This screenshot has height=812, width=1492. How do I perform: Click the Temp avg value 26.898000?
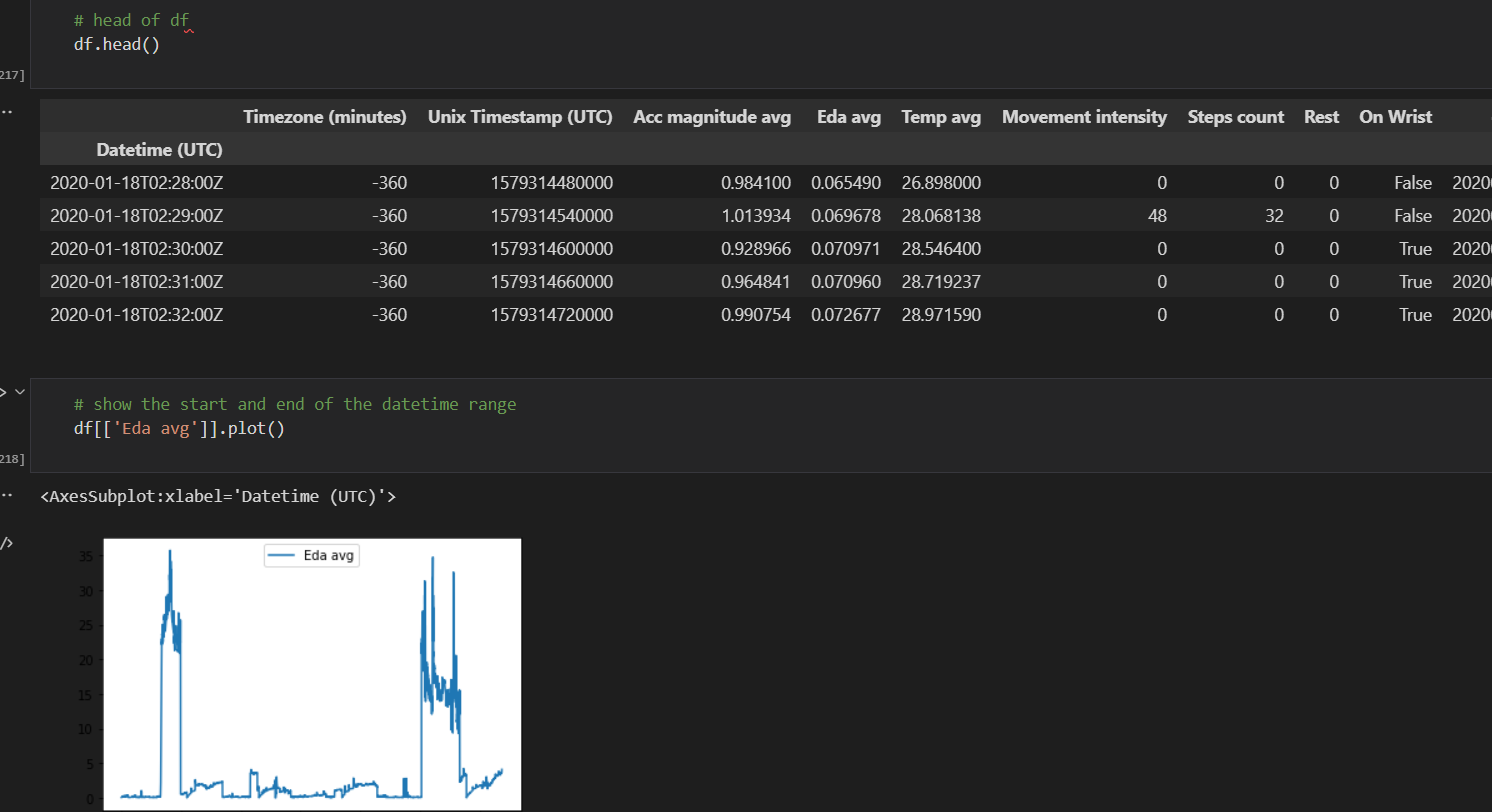click(x=941, y=183)
